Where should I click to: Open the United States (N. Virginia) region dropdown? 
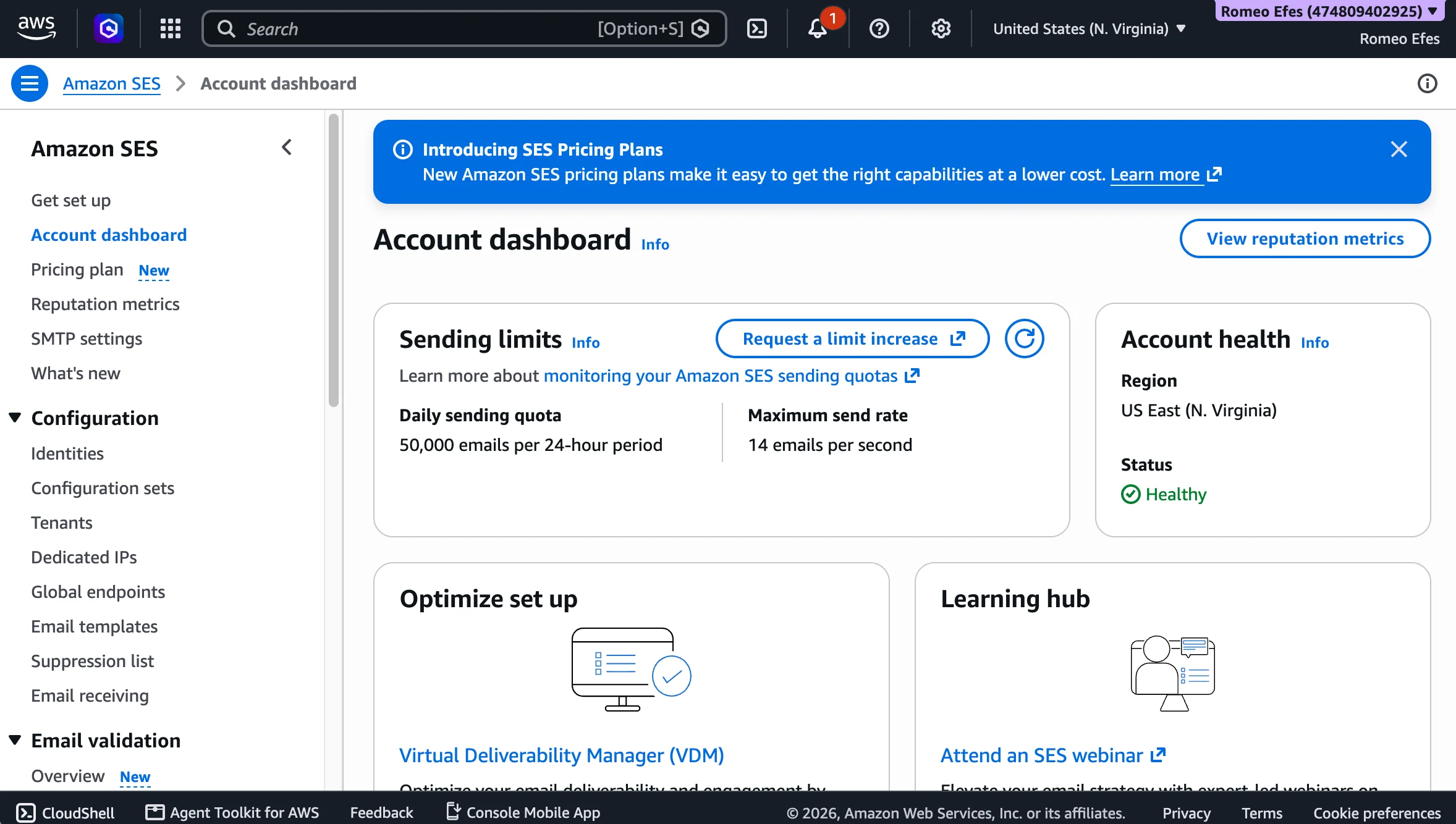(1090, 28)
